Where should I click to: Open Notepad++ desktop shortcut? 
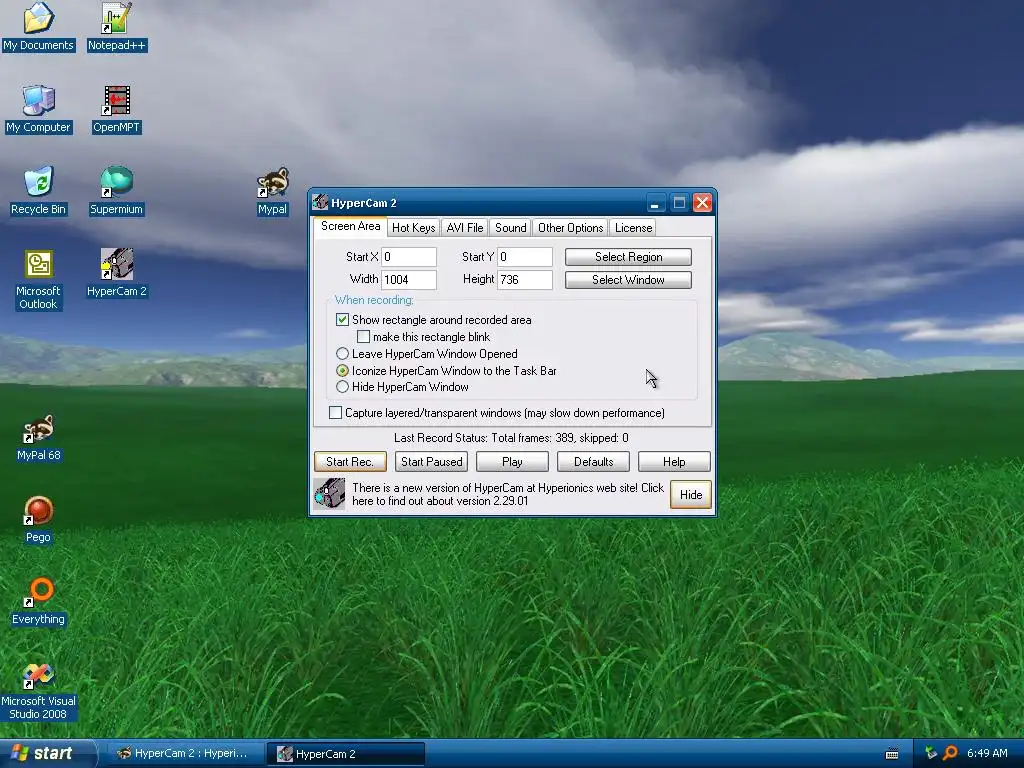point(117,26)
